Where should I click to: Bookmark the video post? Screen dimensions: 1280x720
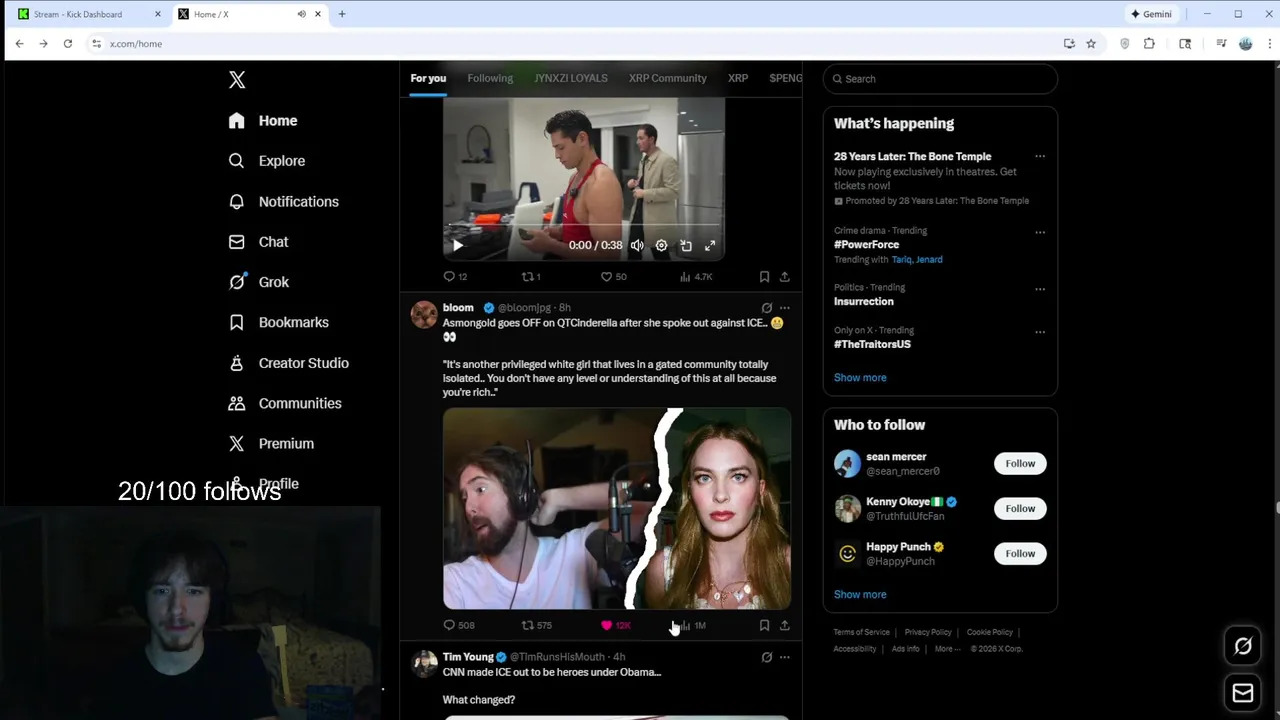tap(764, 277)
